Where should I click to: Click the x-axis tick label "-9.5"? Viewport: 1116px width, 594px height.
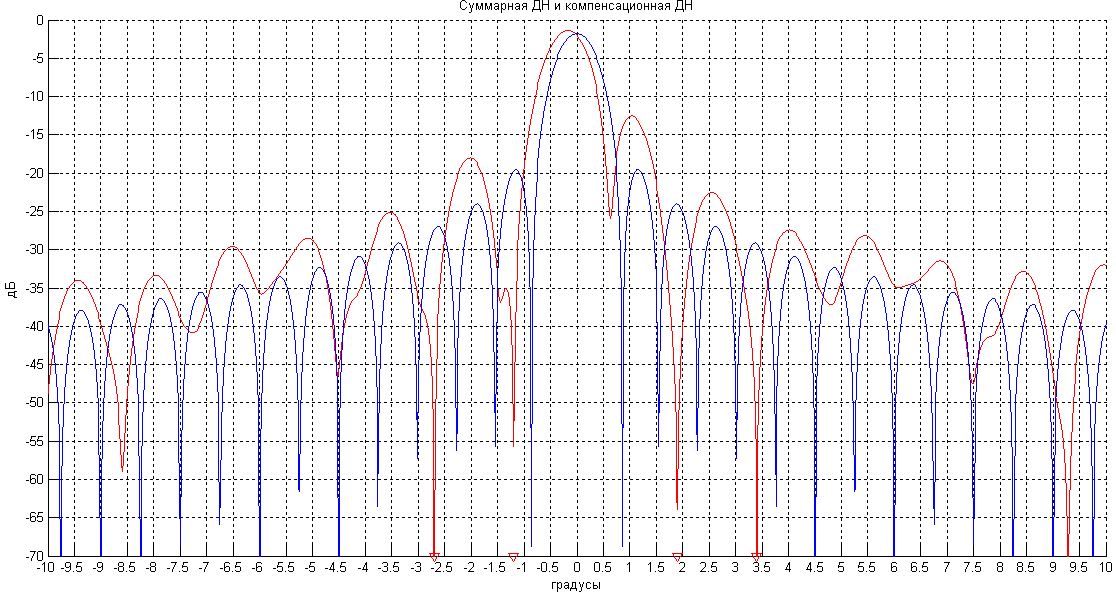73,568
